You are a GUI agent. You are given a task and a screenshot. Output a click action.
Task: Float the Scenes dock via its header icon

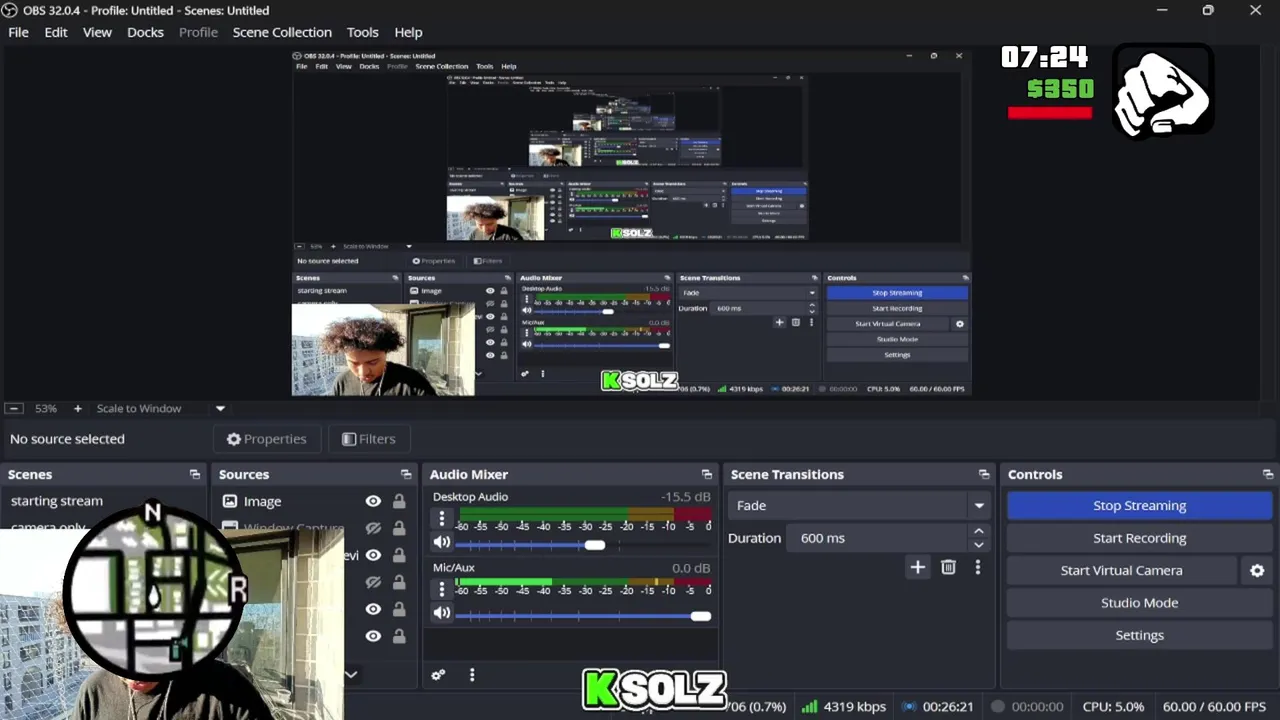click(x=194, y=474)
